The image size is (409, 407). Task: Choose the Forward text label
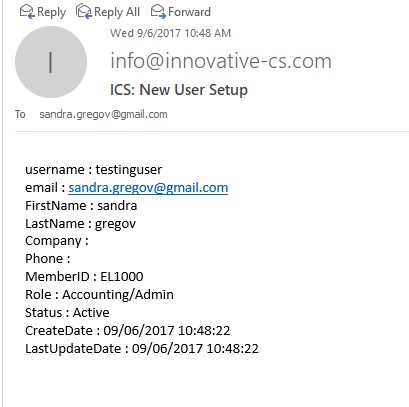(189, 12)
